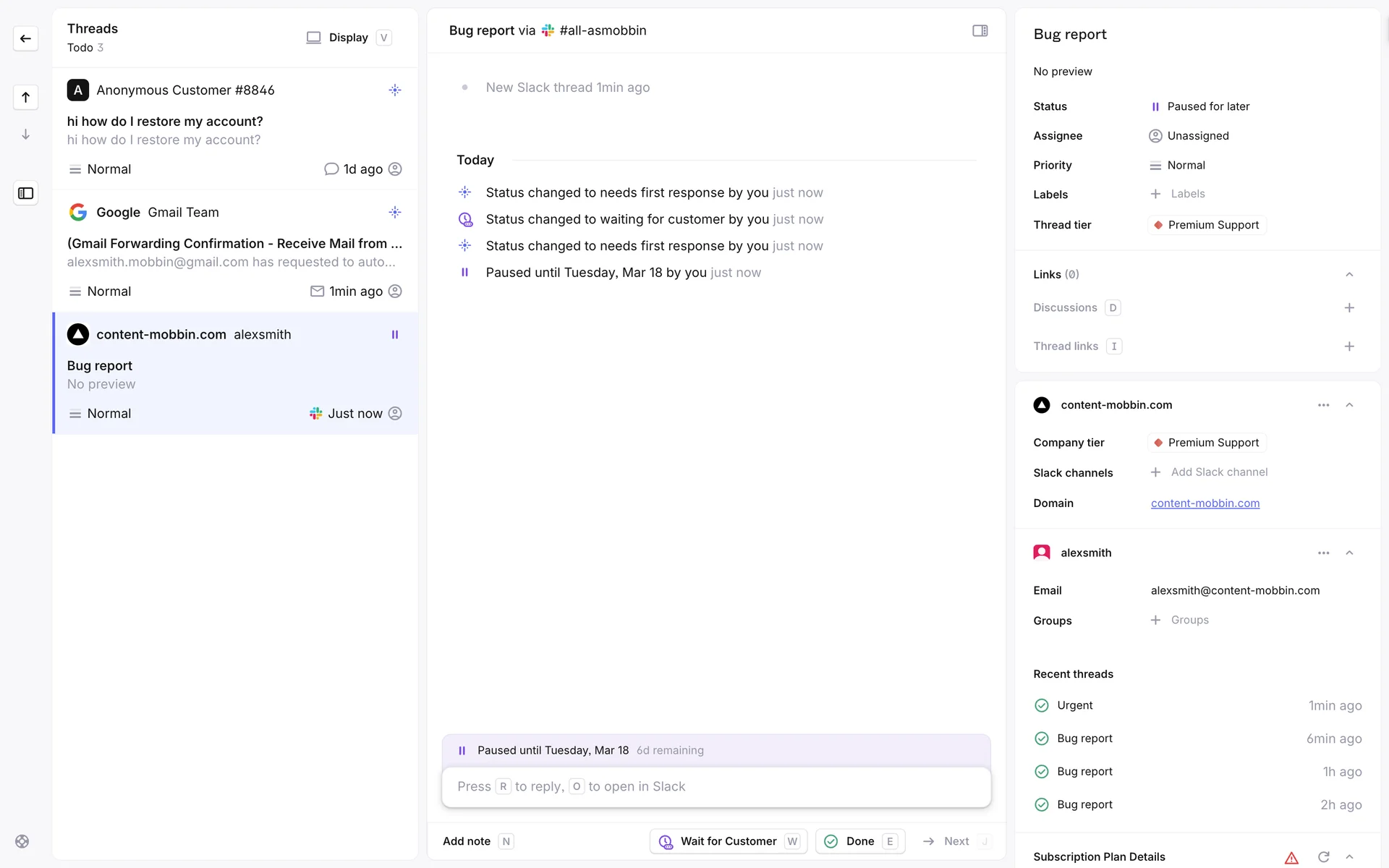This screenshot has height=868, width=1389.
Task: Click the reply input field
Action: pos(715,786)
